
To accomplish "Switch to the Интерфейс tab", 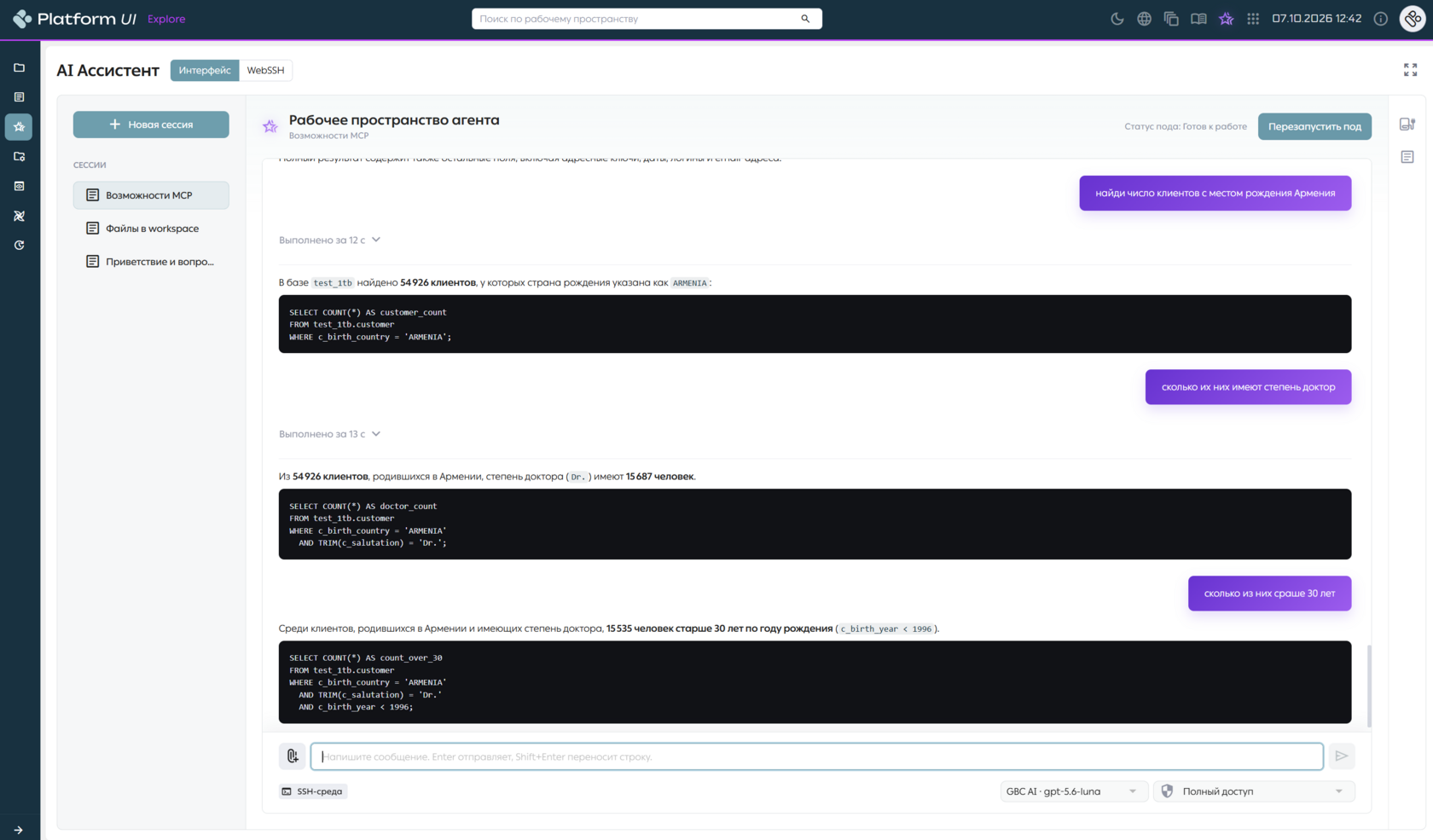I will pyautogui.click(x=205, y=70).
